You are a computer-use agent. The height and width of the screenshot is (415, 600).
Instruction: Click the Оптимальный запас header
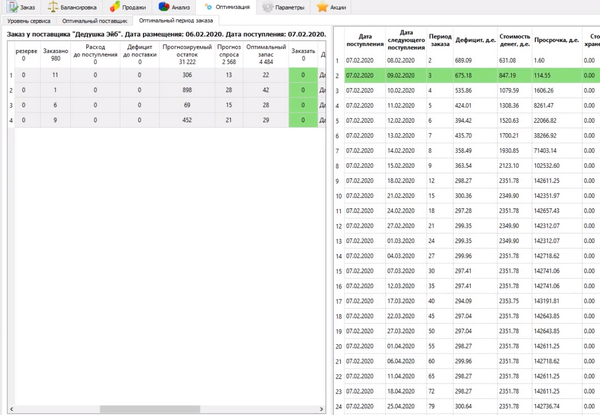click(x=266, y=54)
